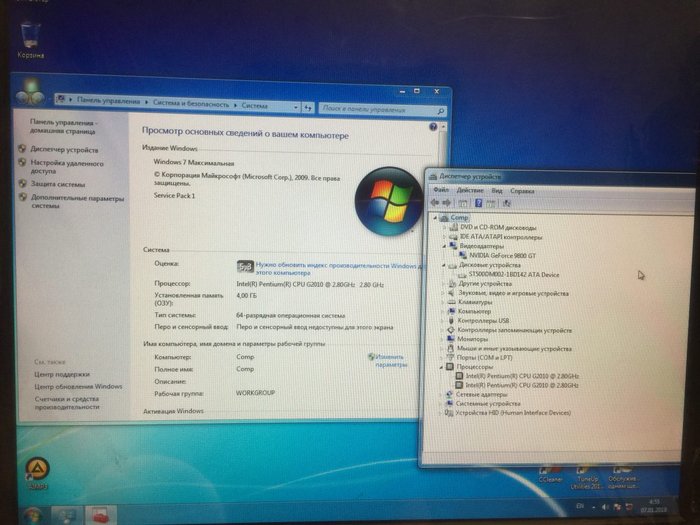The width and height of the screenshot is (700, 525).
Task: Click the System window vertical scrollbar up arrow
Action: tap(443, 128)
